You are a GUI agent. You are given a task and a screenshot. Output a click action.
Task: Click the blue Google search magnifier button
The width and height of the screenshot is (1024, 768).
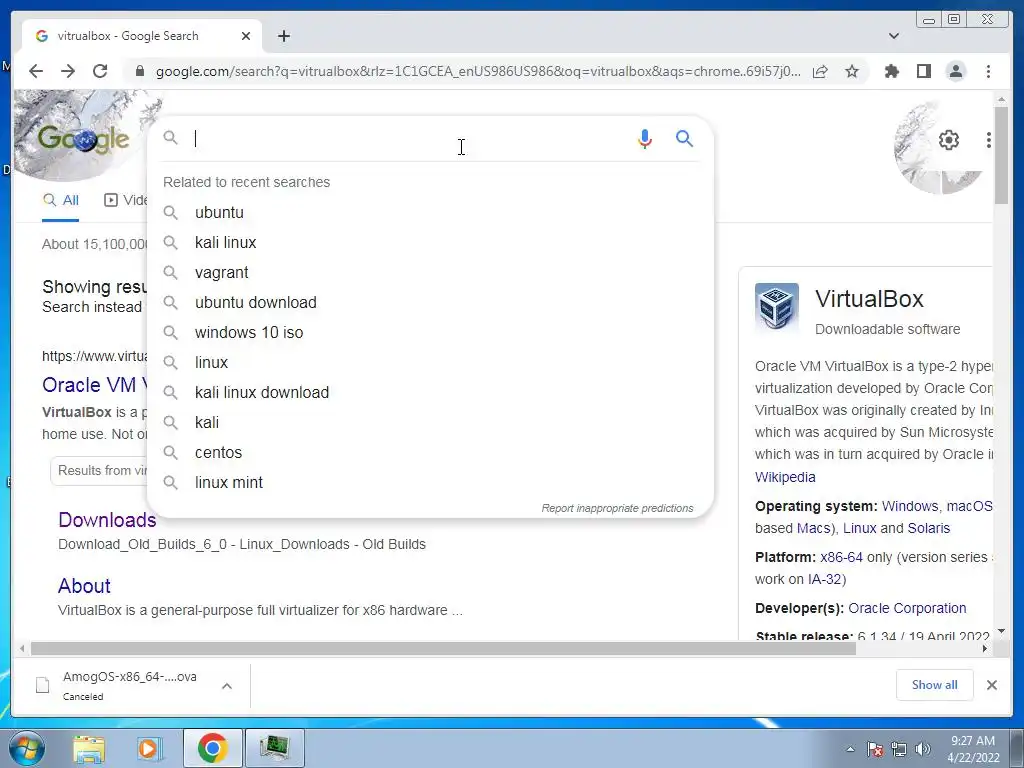tap(684, 138)
